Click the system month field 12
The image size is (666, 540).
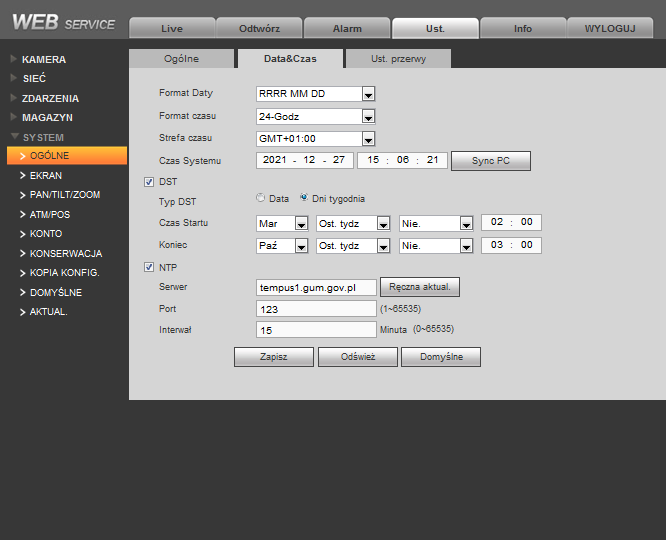[309, 160]
